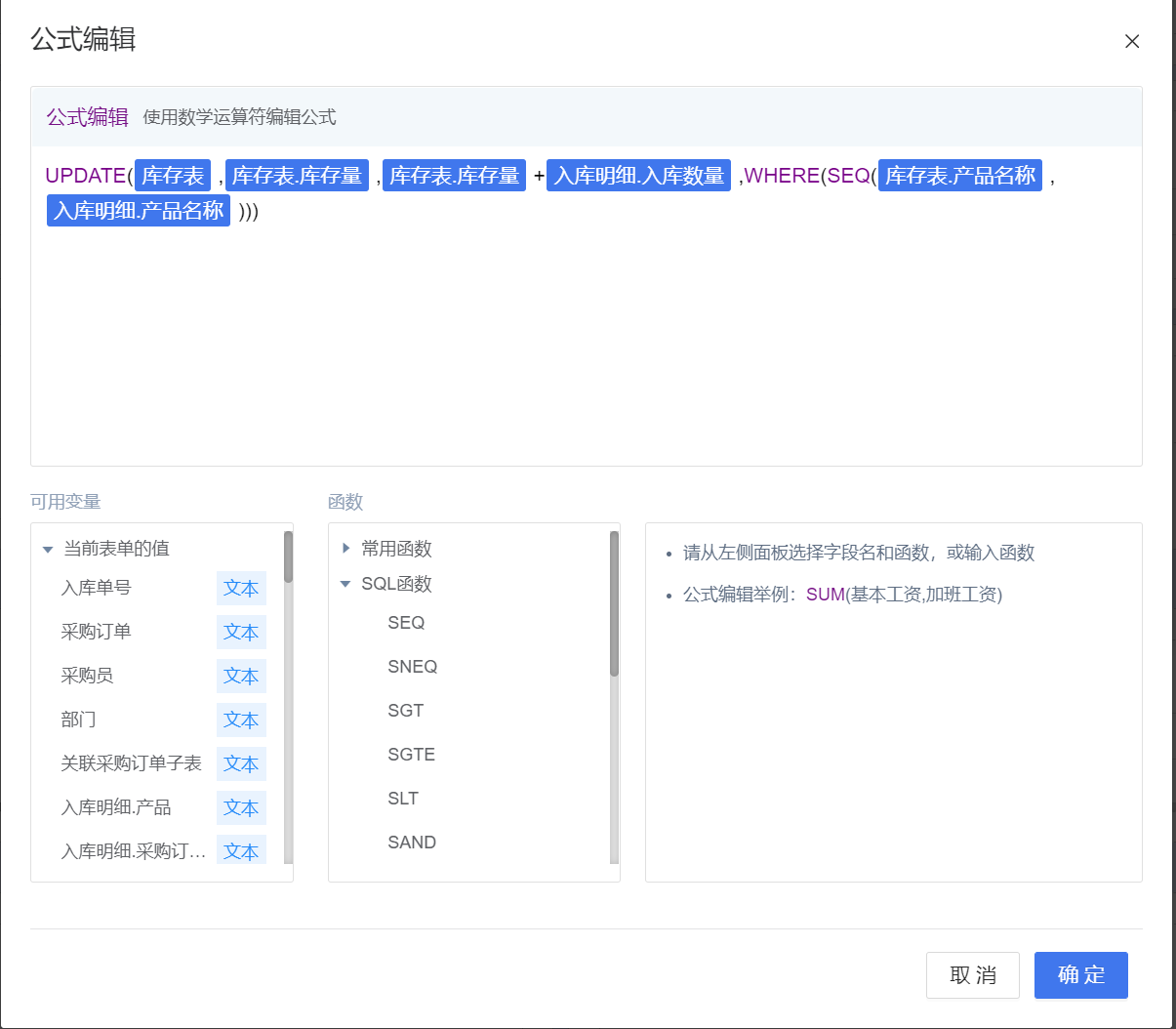Click the 文本 tag beside 采购订单
The image size is (1176, 1029).
tap(241, 633)
